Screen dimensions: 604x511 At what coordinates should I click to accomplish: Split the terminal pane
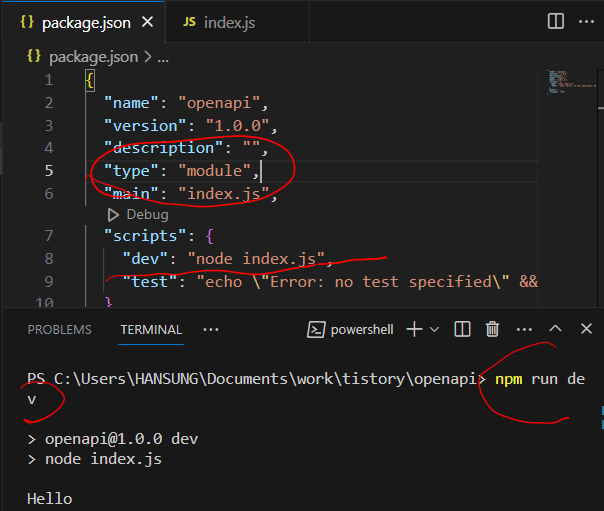[462, 330]
